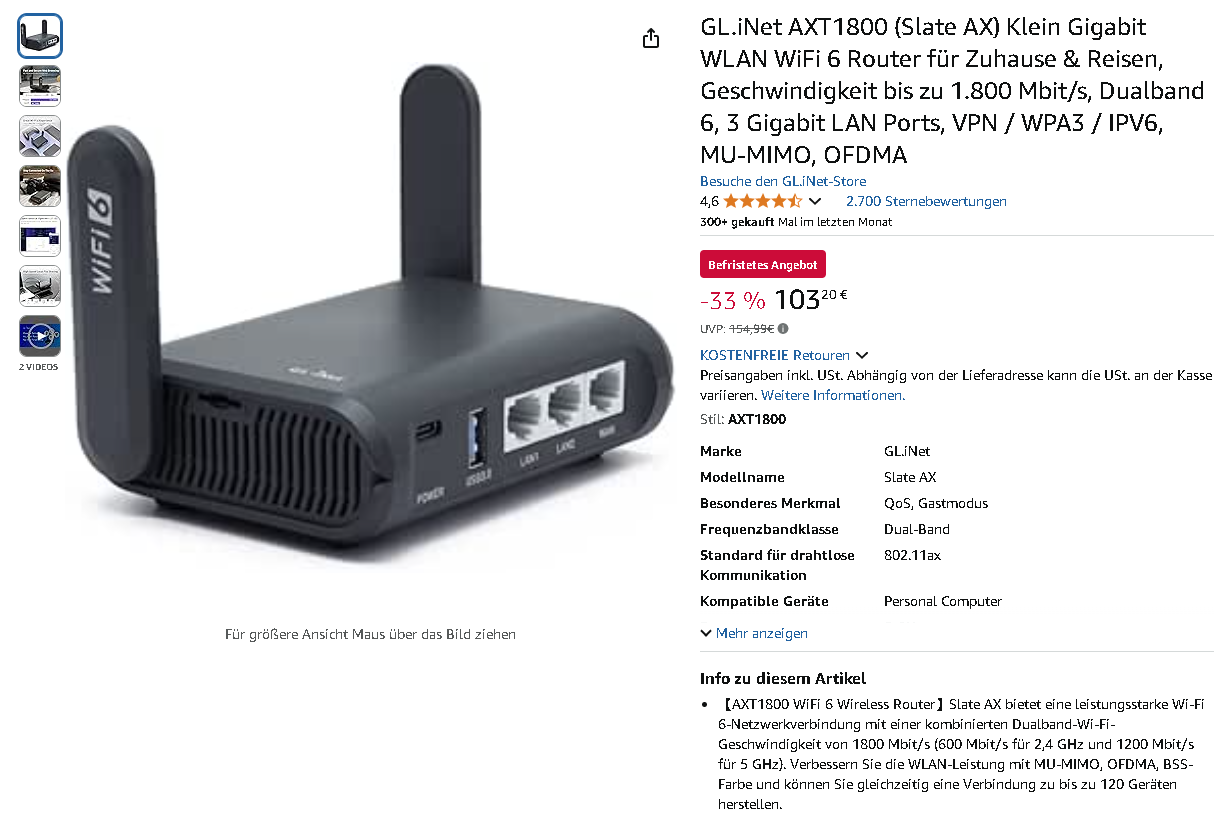Click the orange star rating icons
The height and width of the screenshot is (815, 1220).
(763, 201)
